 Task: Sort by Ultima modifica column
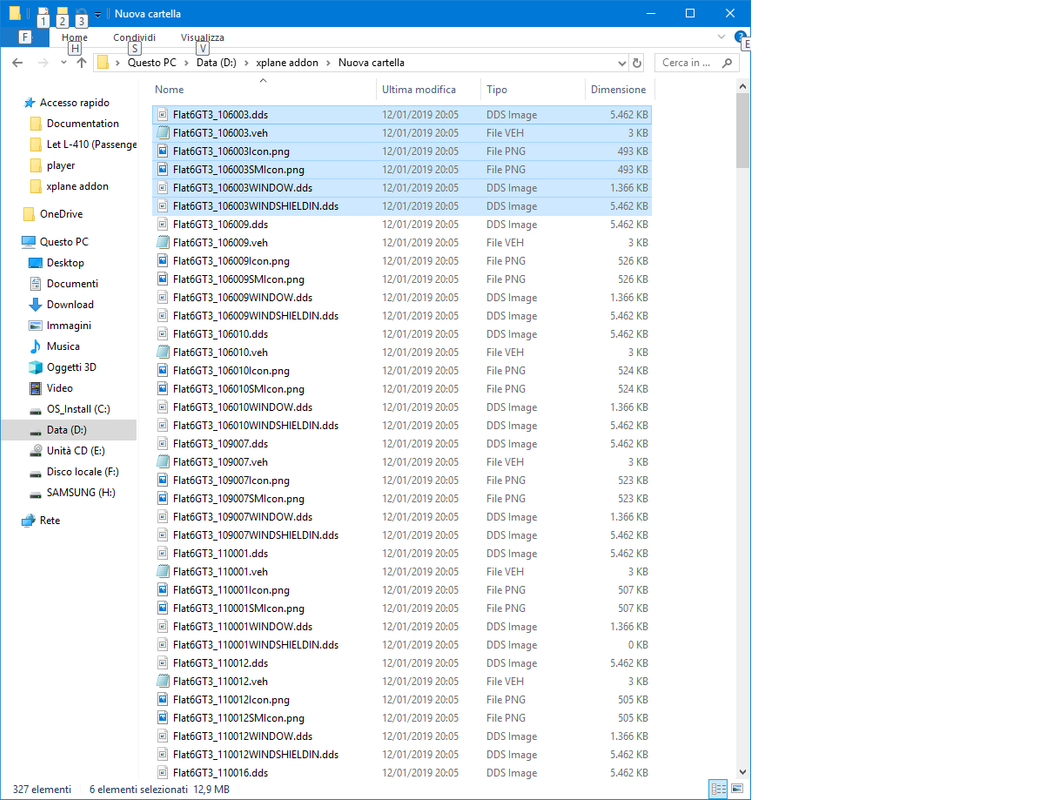click(419, 89)
